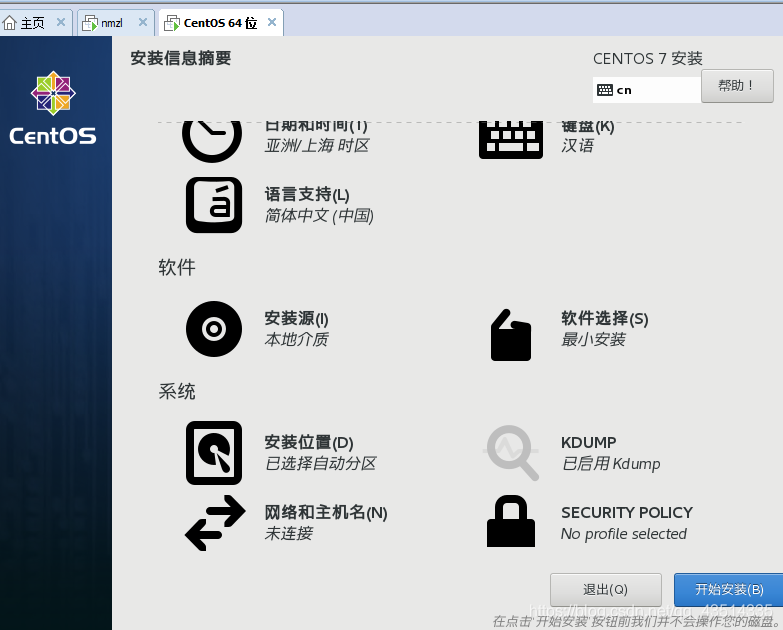This screenshot has height=630, width=783.
Task: Open the Keyboard layout icon
Action: click(x=511, y=140)
